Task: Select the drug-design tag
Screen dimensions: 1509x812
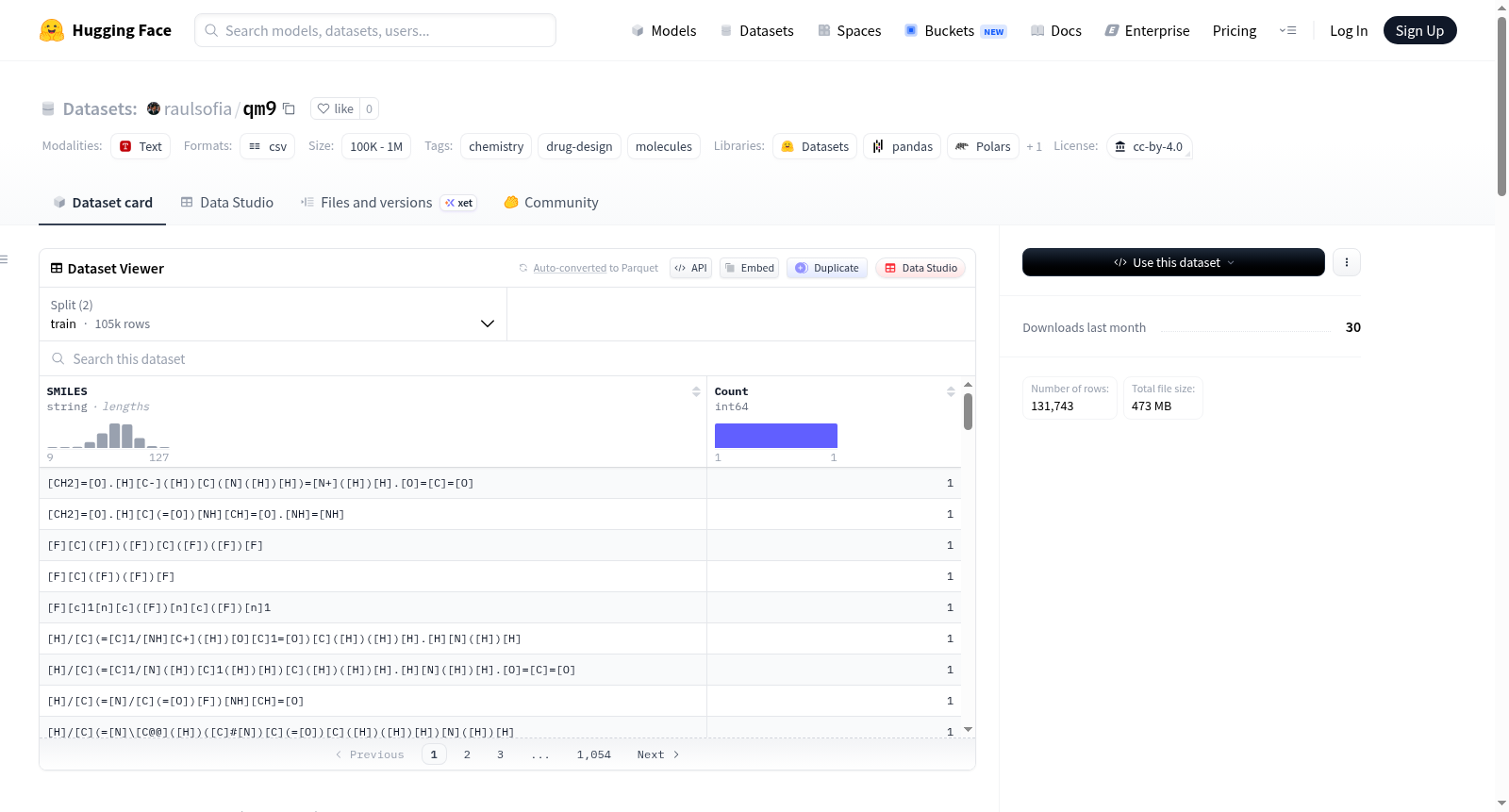Action: coord(579,146)
